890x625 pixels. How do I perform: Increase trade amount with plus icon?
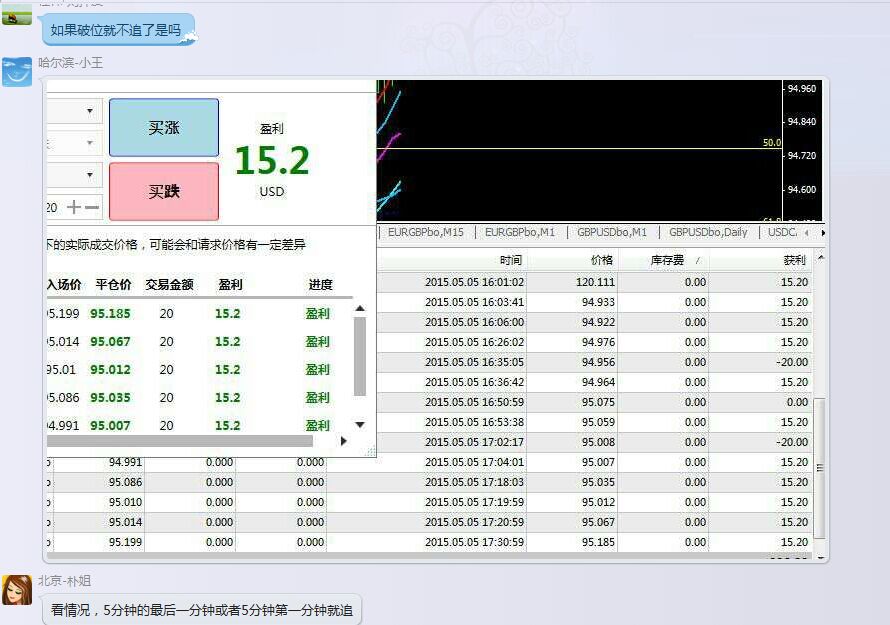point(74,207)
